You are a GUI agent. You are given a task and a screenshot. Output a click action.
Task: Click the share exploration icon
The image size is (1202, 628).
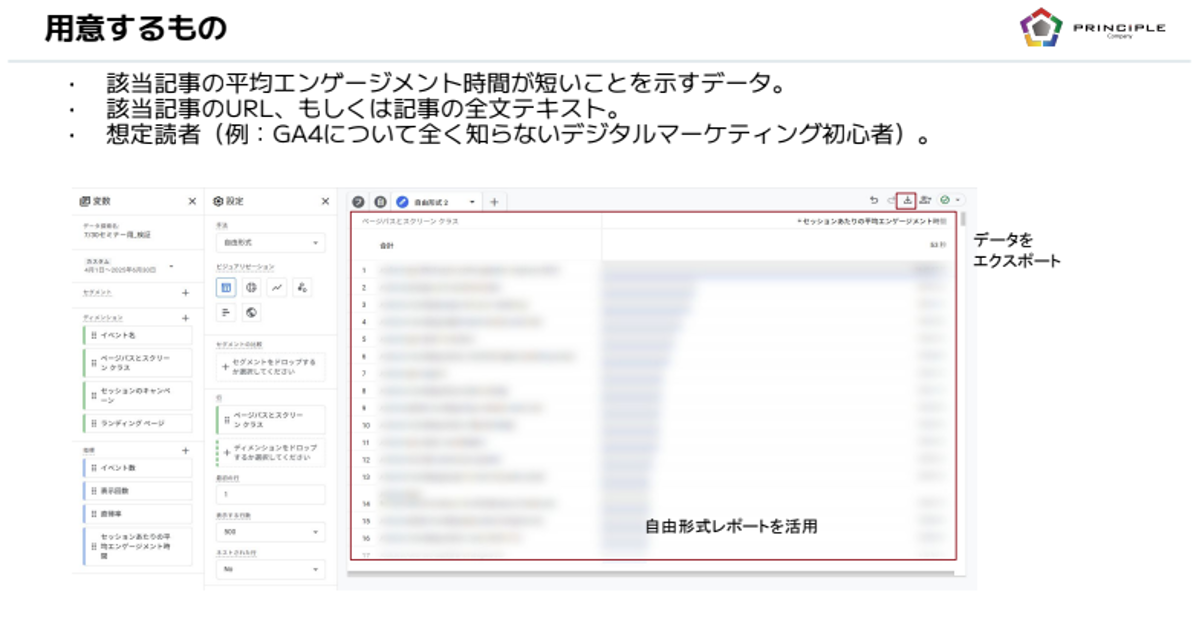pyautogui.click(x=925, y=201)
